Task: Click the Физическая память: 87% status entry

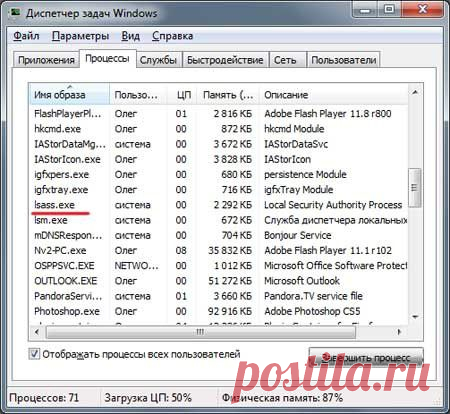Action: click(x=282, y=398)
